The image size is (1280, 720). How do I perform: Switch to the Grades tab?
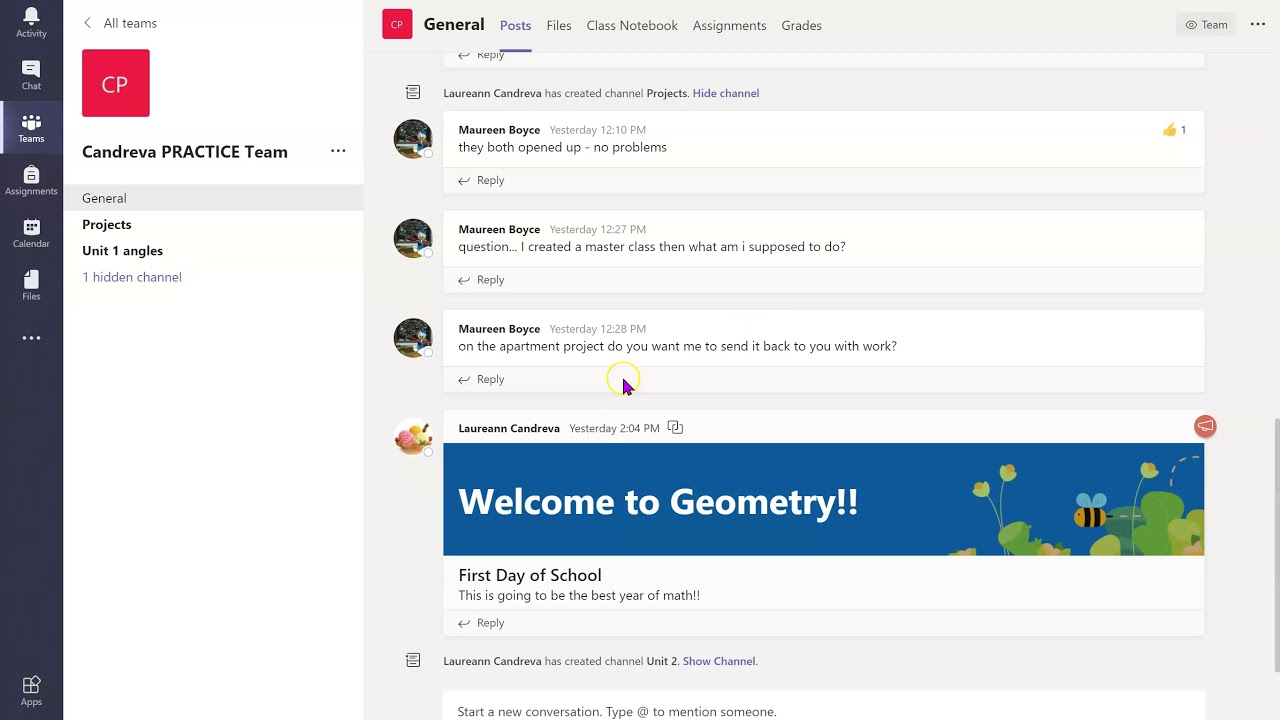[x=801, y=25]
